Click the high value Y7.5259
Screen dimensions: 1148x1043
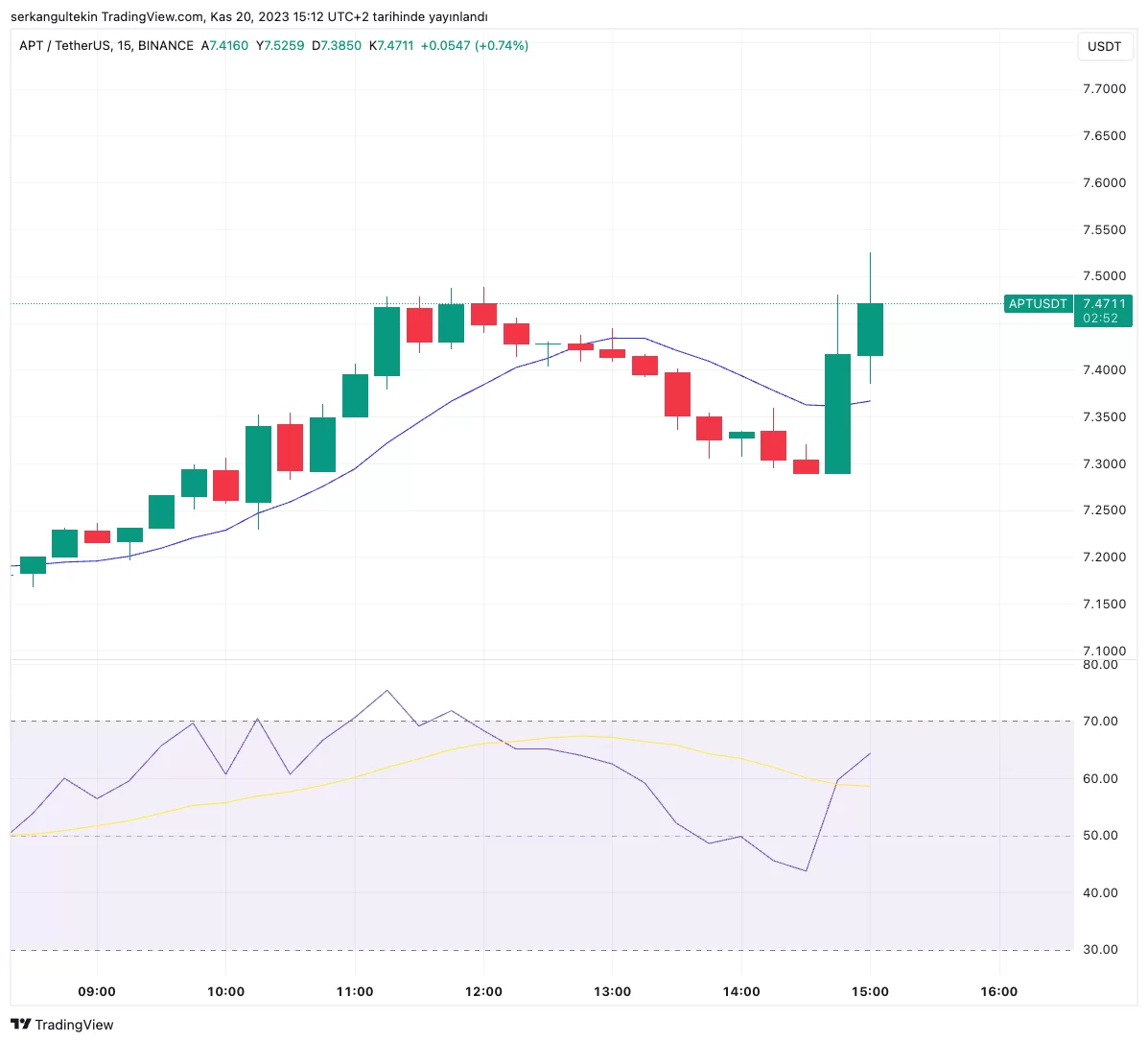click(280, 46)
